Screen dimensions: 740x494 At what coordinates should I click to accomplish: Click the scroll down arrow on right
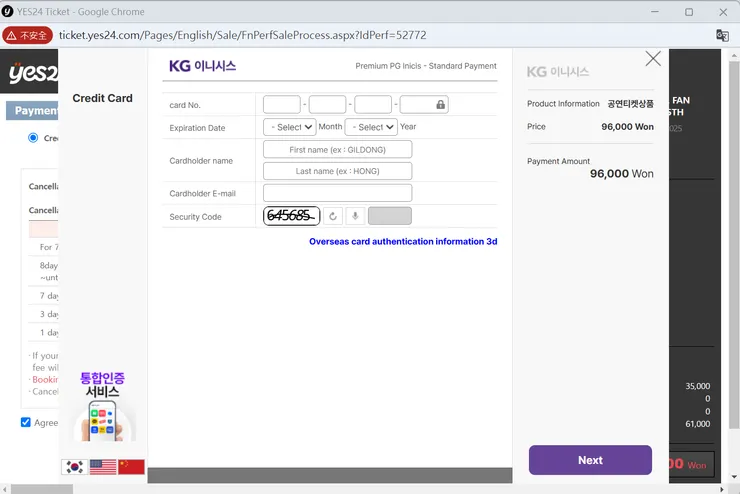734,477
